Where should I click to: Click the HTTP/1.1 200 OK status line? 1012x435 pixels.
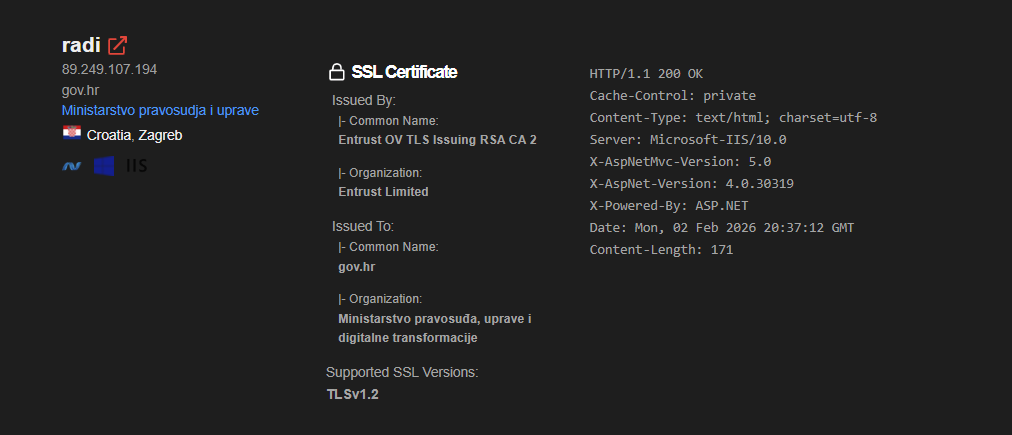(646, 73)
